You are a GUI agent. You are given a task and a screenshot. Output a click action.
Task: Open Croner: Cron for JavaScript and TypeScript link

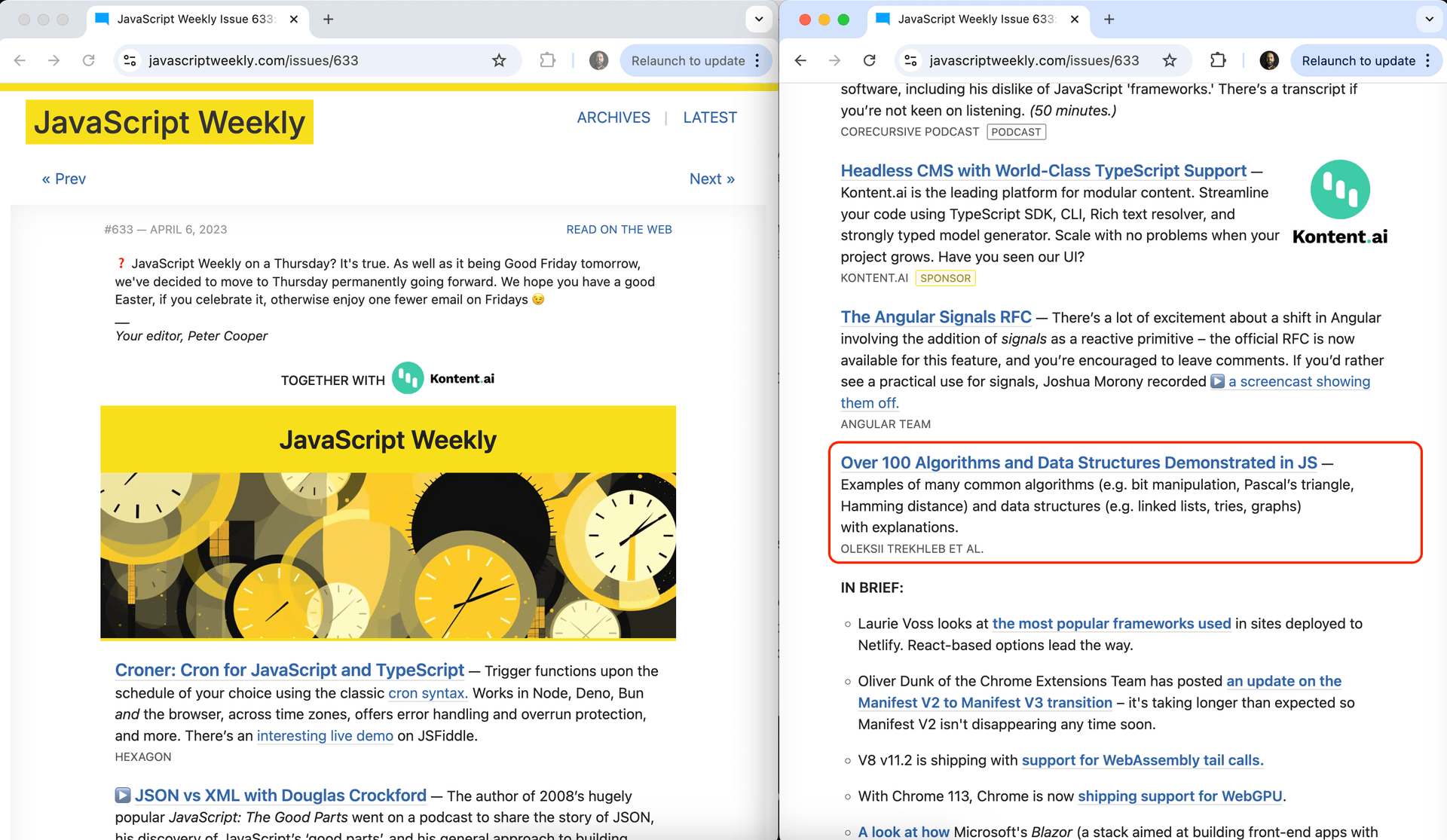(289, 670)
